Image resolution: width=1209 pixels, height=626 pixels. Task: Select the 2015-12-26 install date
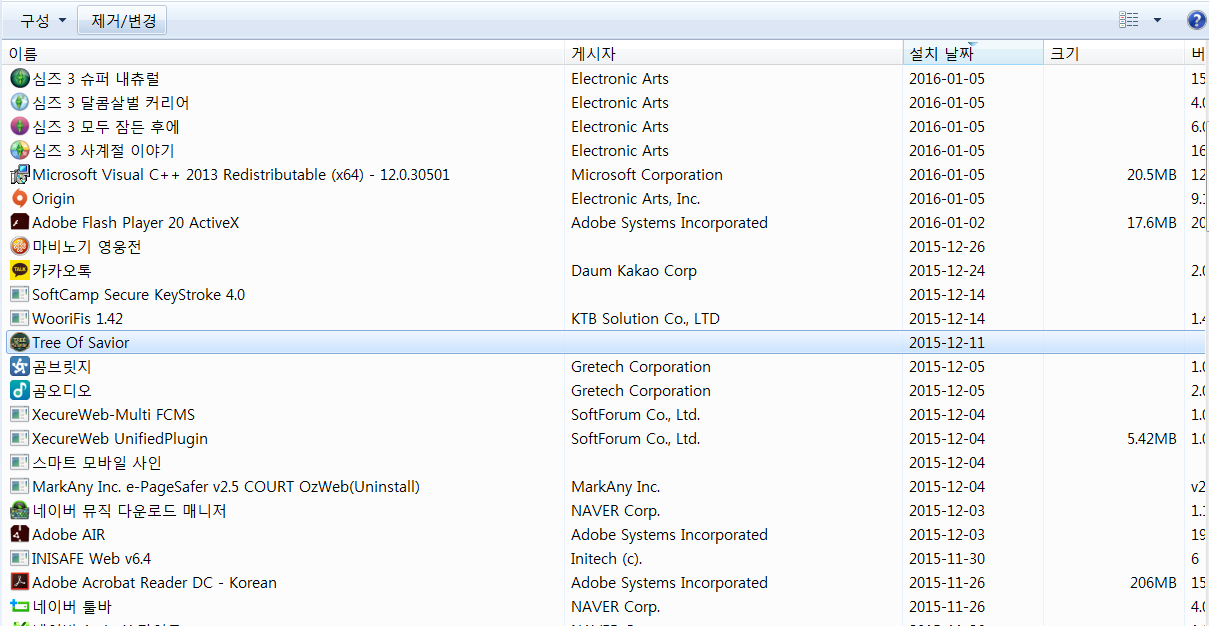pos(947,246)
